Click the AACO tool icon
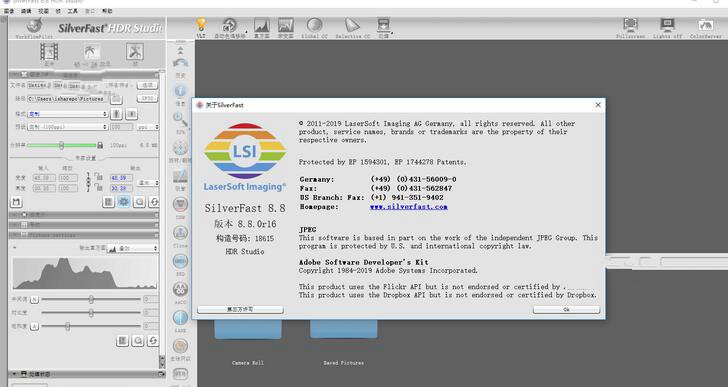 pos(180,289)
